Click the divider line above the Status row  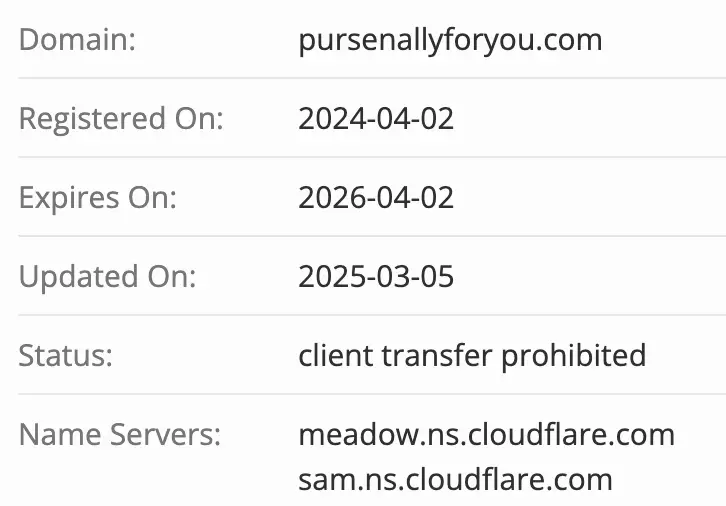pos(363,315)
